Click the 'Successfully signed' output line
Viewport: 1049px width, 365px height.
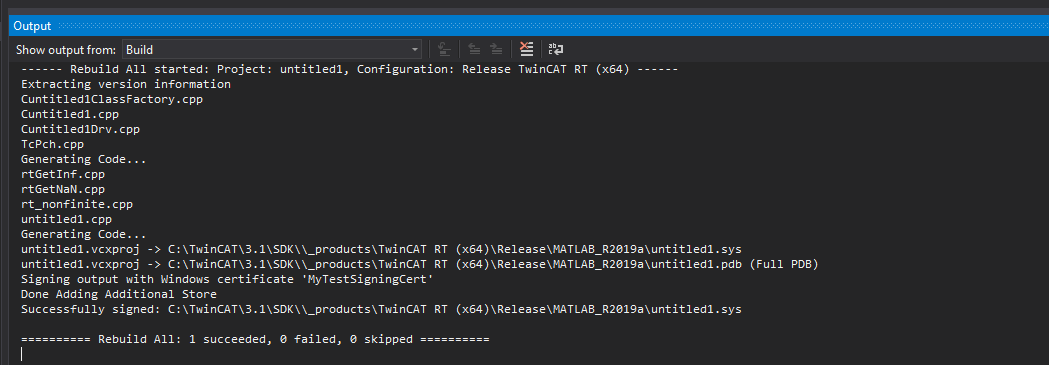(381, 310)
